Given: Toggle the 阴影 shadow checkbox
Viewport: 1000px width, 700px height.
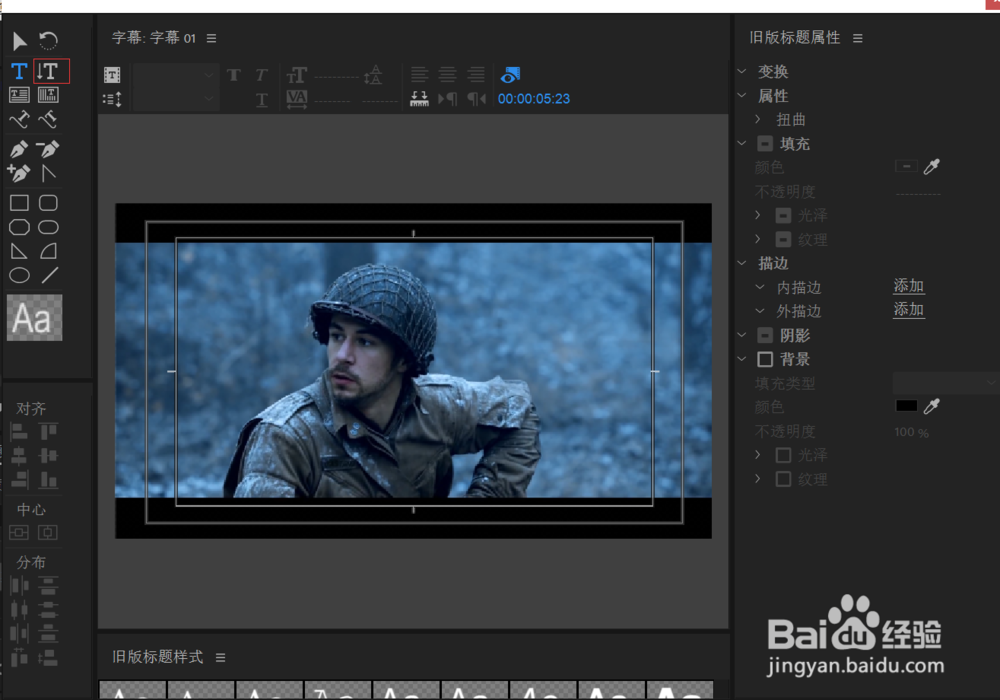Looking at the screenshot, I should click(x=765, y=335).
